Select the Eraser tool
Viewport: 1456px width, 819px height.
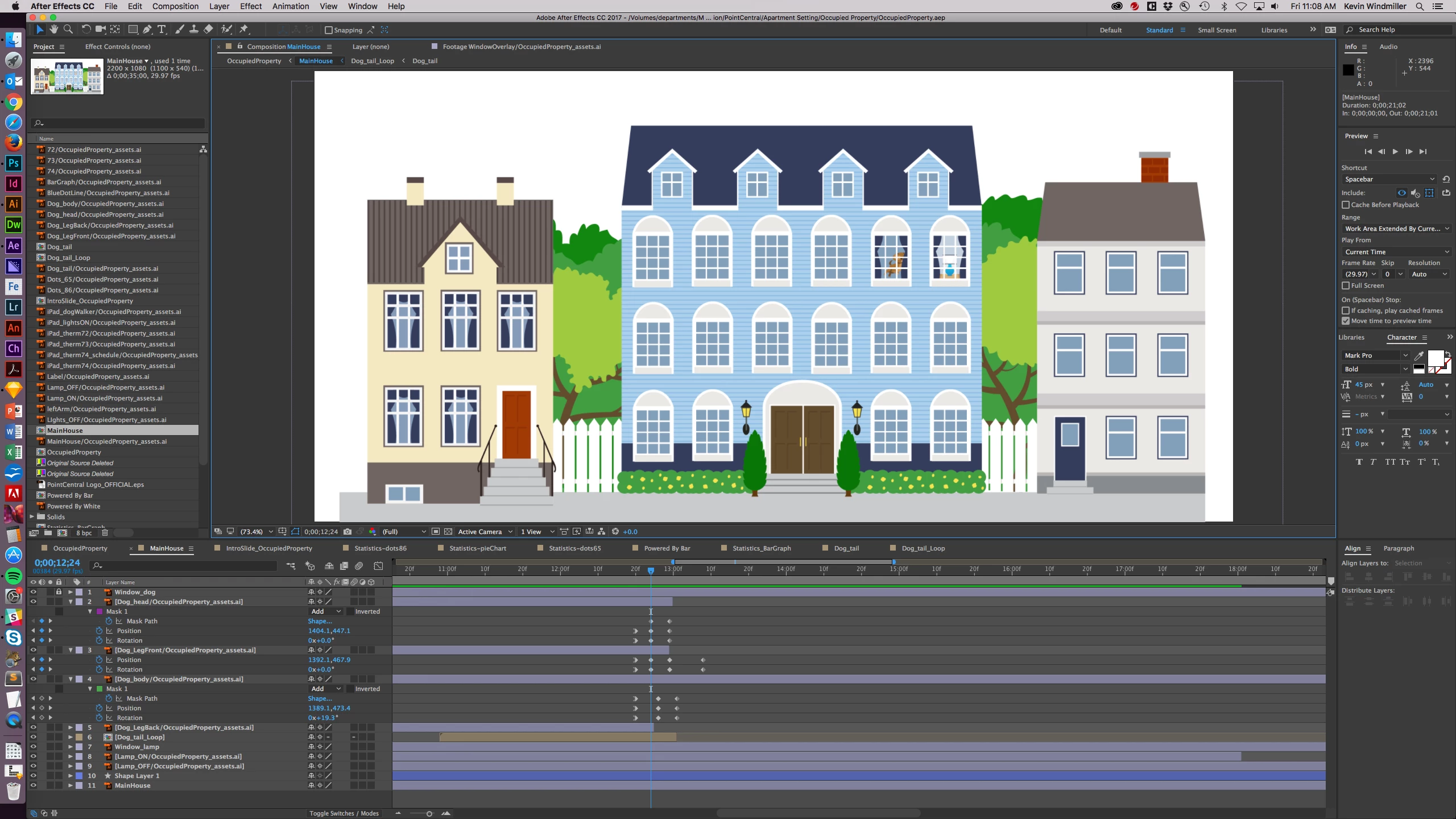click(x=208, y=30)
